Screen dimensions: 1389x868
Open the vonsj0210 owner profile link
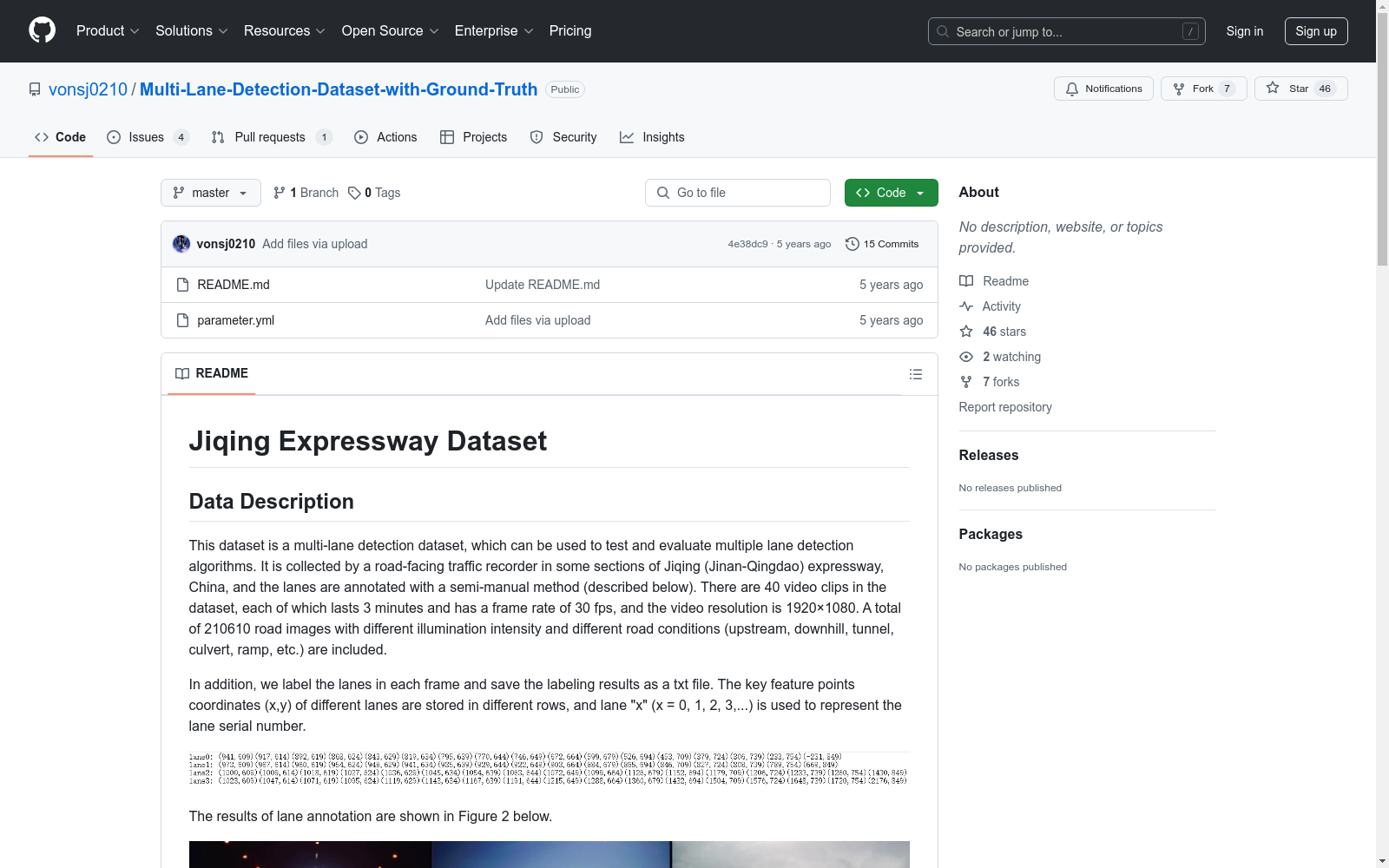(88, 89)
